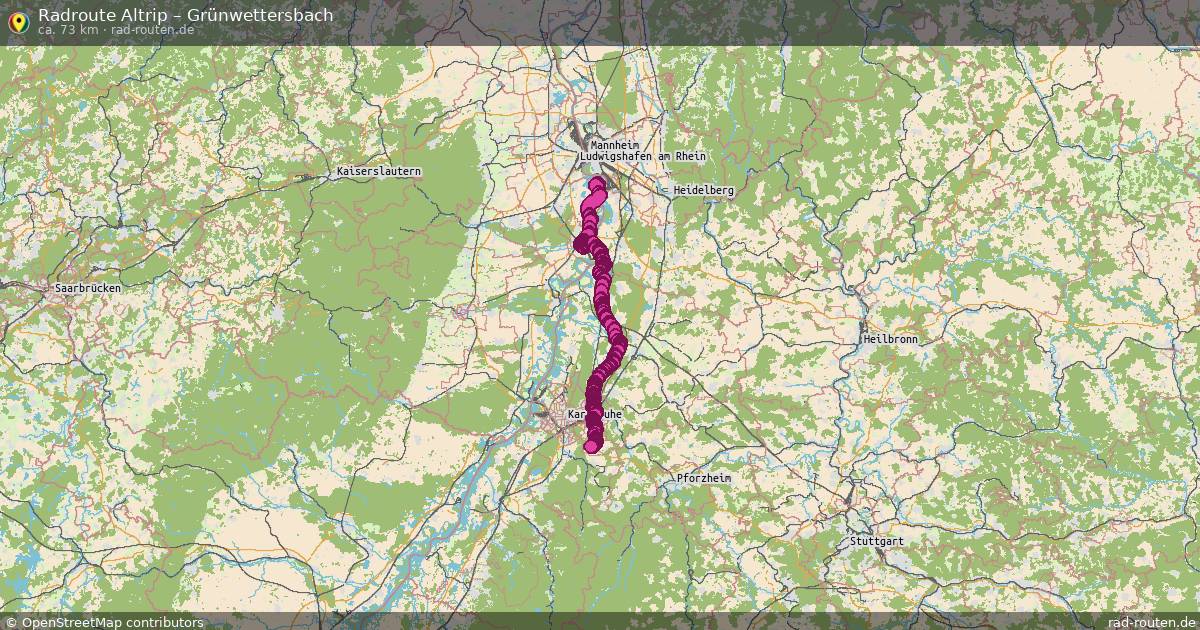Select the Heilbronn city label
1200x630 pixels.
(x=891, y=340)
